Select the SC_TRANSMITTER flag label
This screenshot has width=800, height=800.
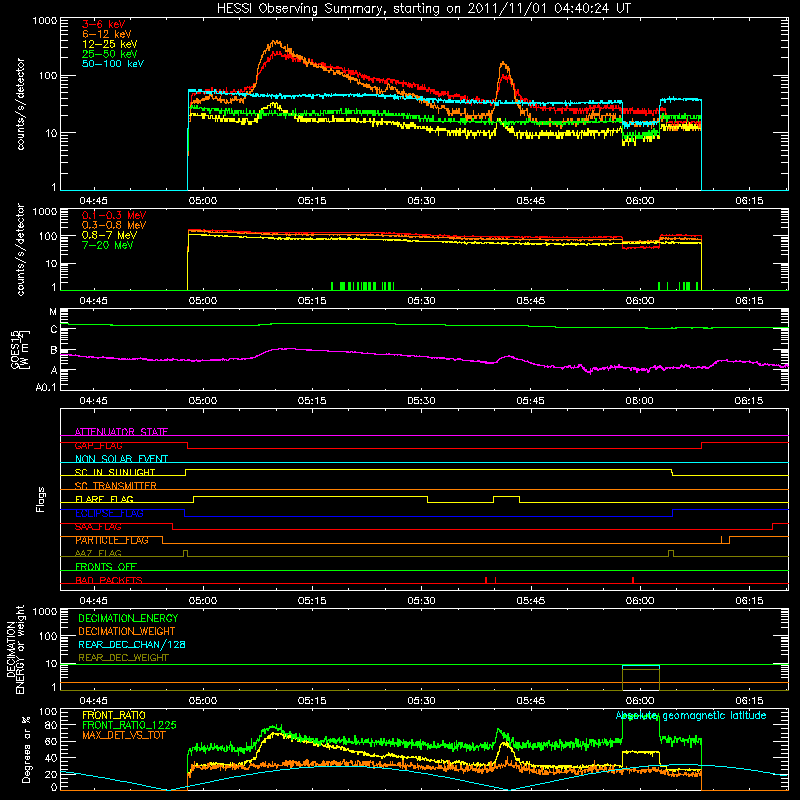pos(115,485)
